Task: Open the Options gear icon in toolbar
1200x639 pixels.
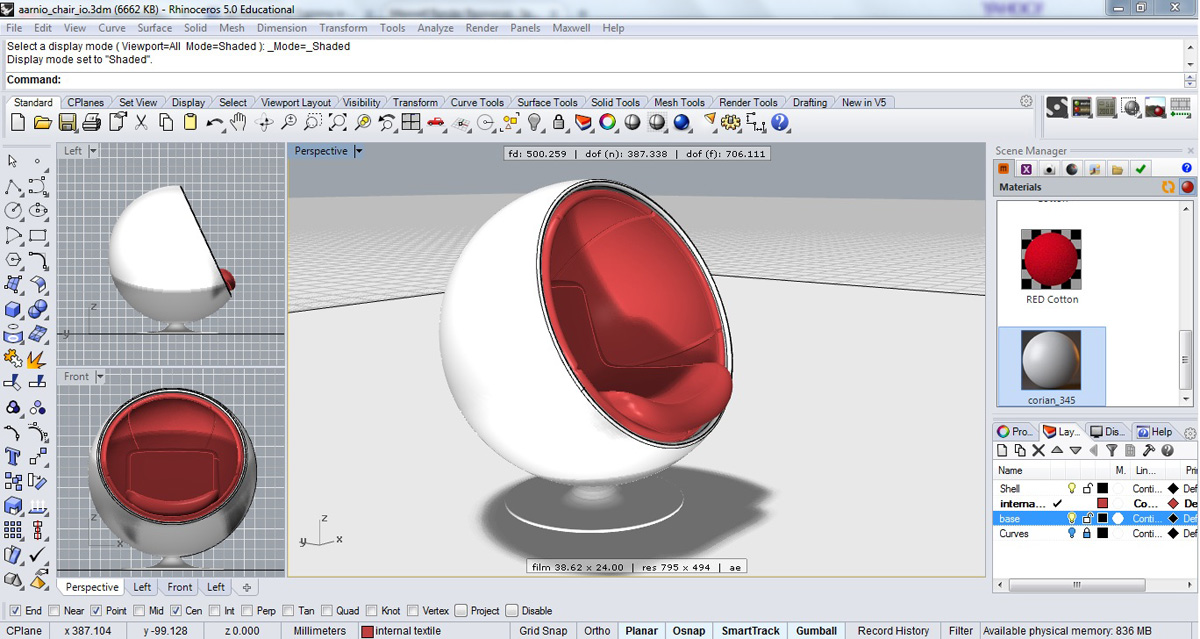Action: (x=731, y=122)
